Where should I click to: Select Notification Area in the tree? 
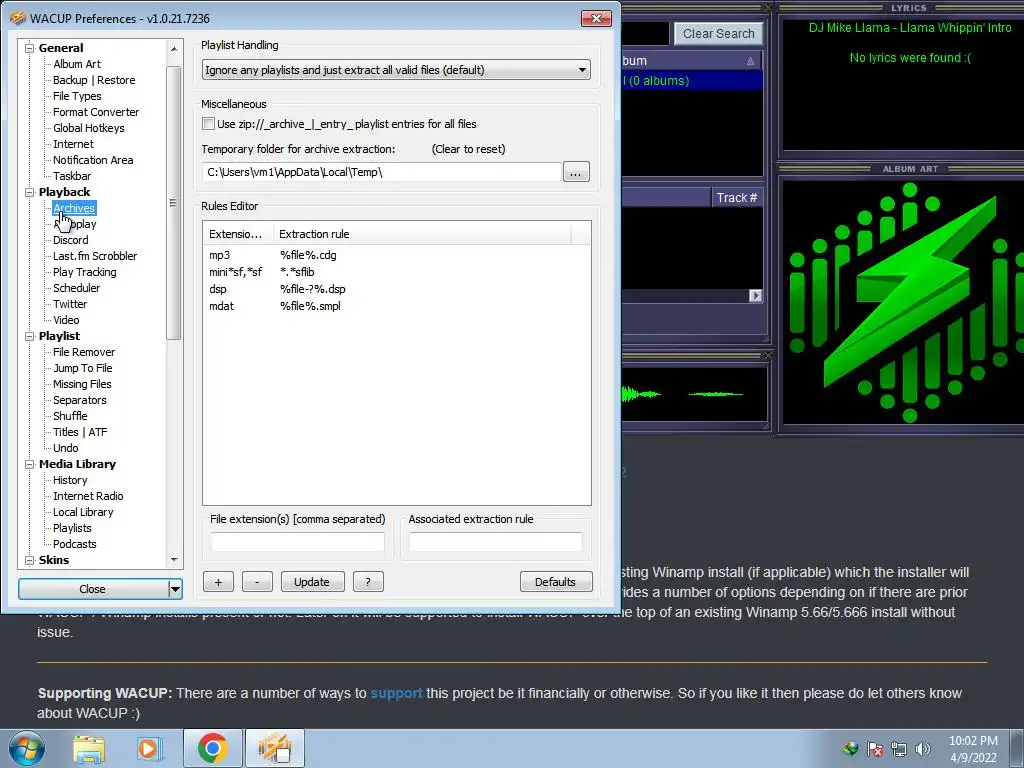point(93,160)
